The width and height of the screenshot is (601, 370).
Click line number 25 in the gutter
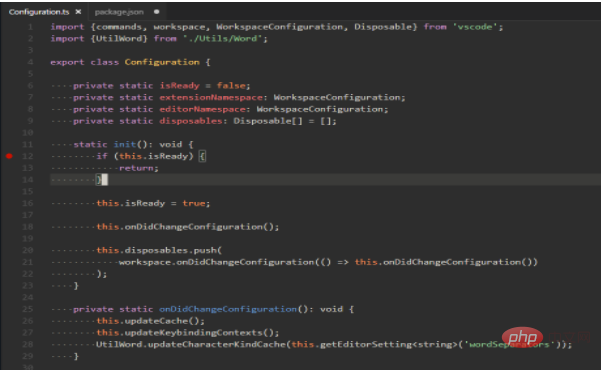pyautogui.click(x=27, y=309)
